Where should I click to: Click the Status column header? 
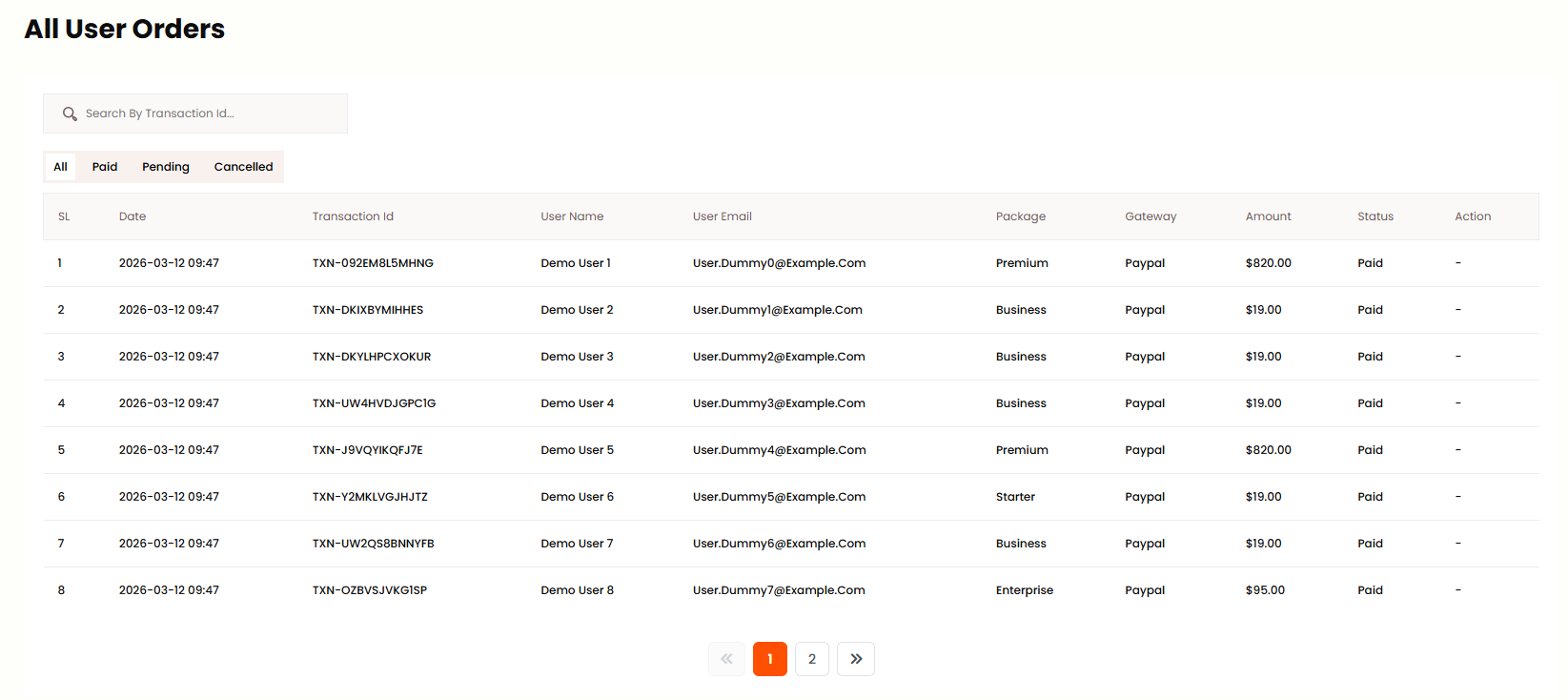tap(1375, 216)
